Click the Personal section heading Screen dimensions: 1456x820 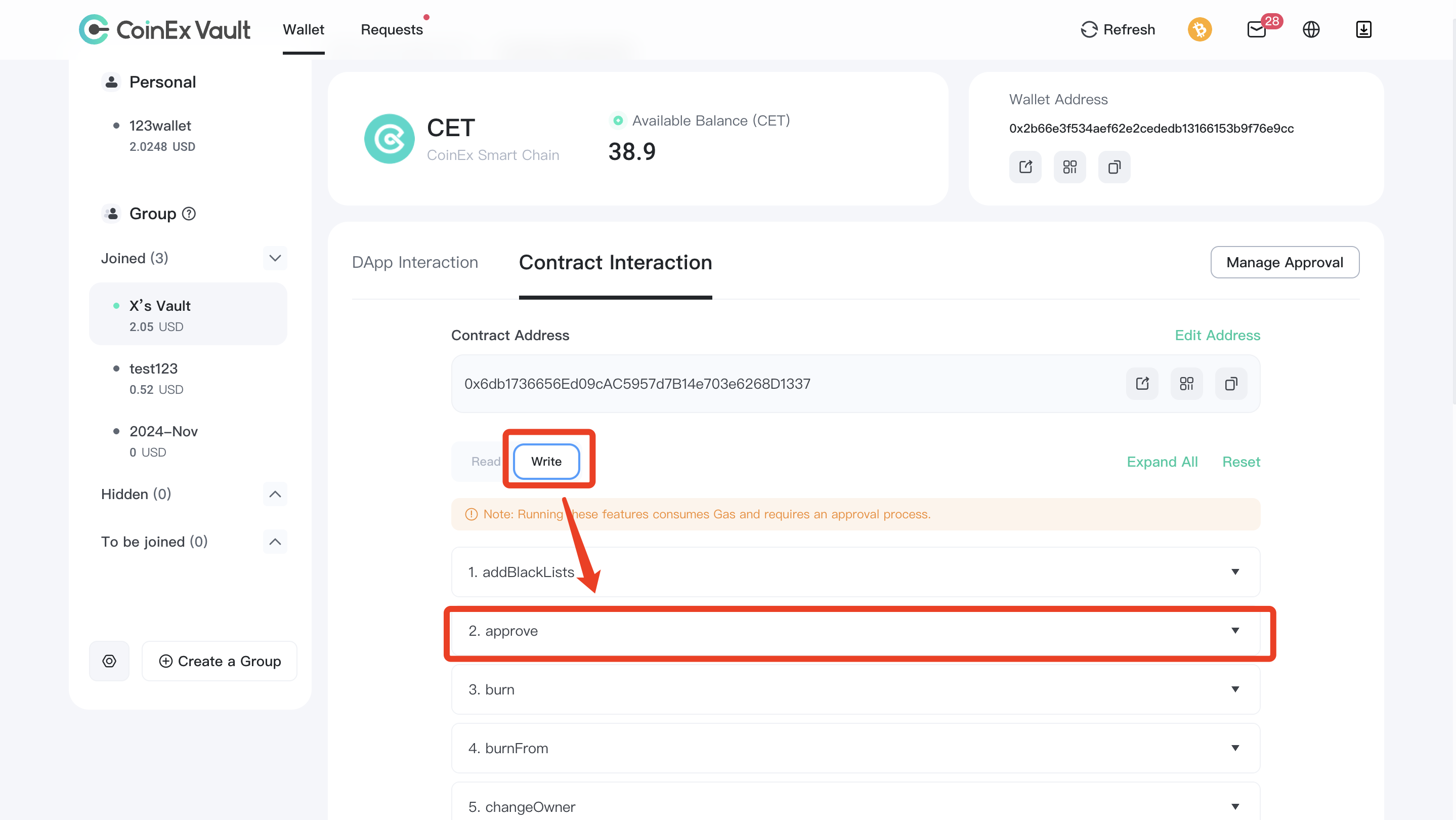(162, 82)
